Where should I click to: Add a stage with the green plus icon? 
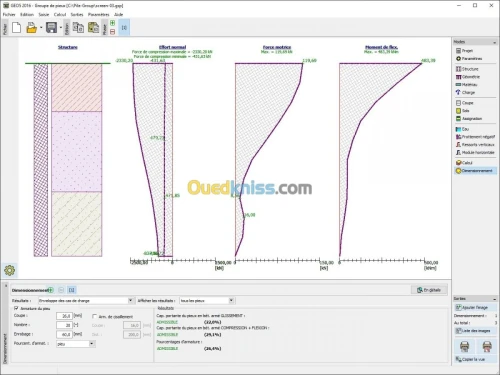click(x=112, y=23)
